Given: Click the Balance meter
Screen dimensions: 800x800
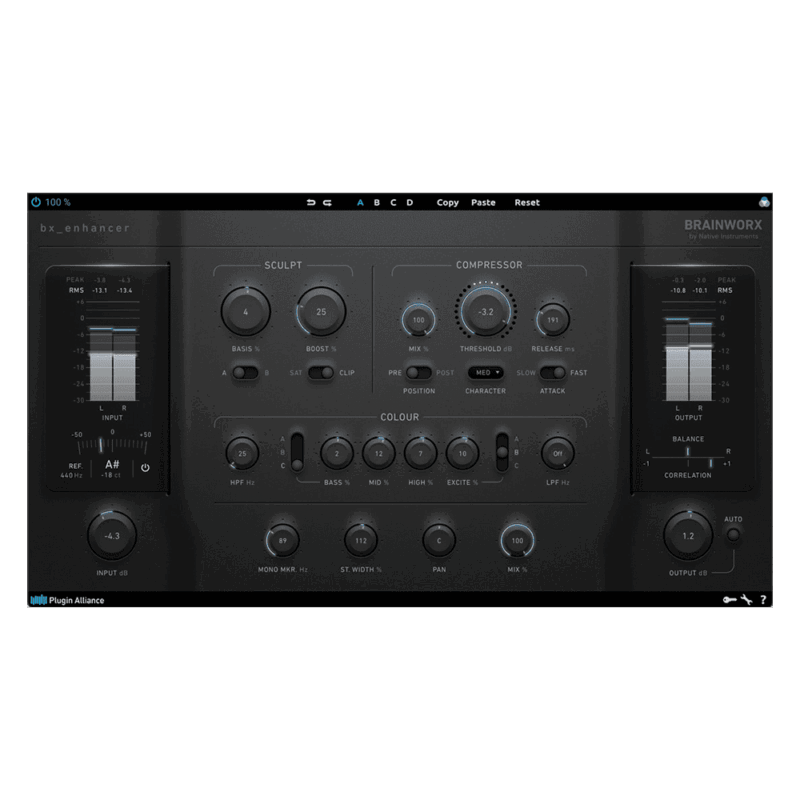Looking at the screenshot, I should click(x=688, y=452).
